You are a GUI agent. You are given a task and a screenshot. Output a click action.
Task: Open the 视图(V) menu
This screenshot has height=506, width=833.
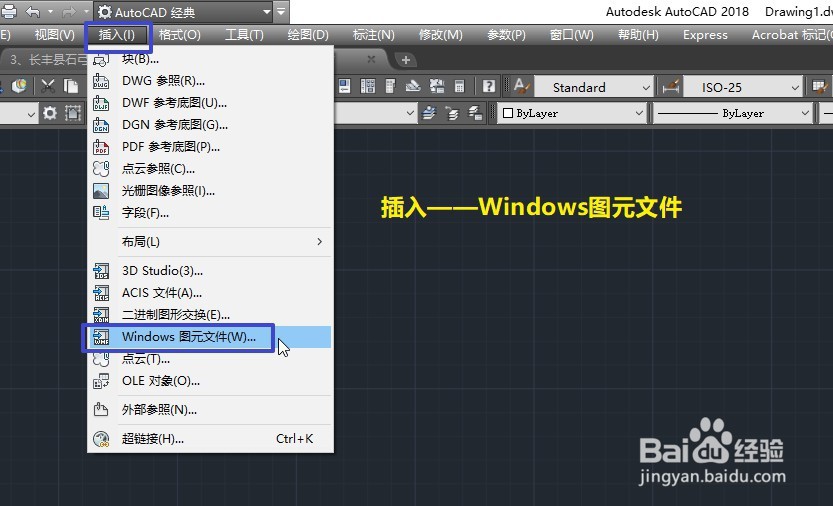[x=55, y=35]
